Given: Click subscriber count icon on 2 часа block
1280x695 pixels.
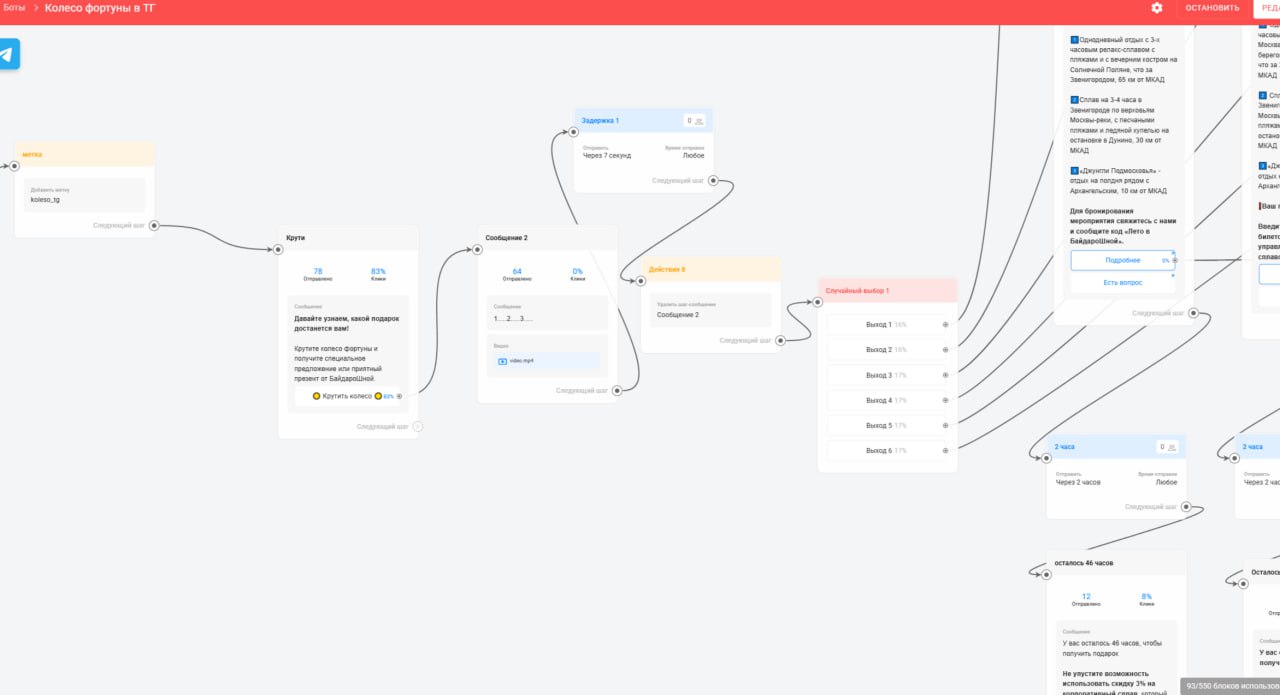Looking at the screenshot, I should 1171,447.
